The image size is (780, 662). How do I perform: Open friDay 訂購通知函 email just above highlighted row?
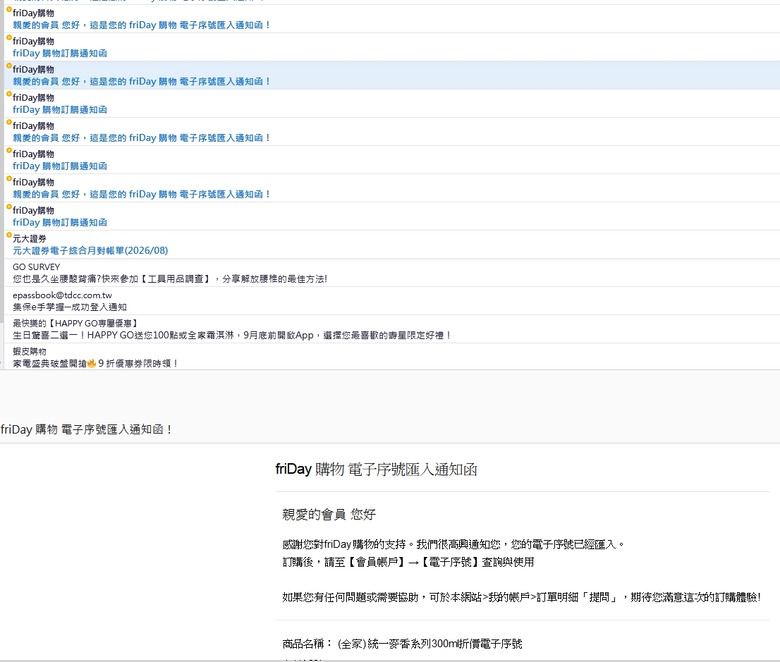[60, 53]
